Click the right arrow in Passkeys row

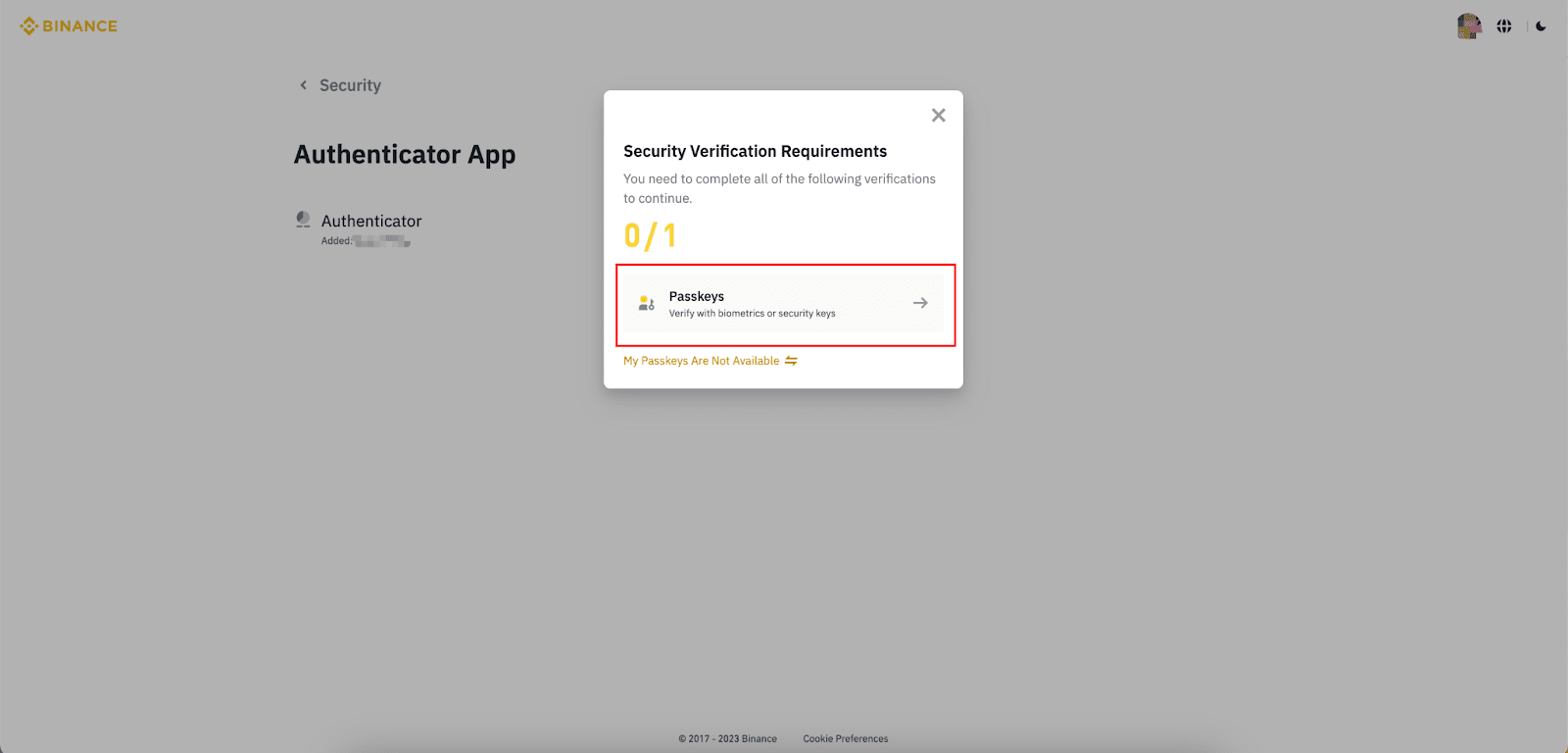[x=920, y=303]
